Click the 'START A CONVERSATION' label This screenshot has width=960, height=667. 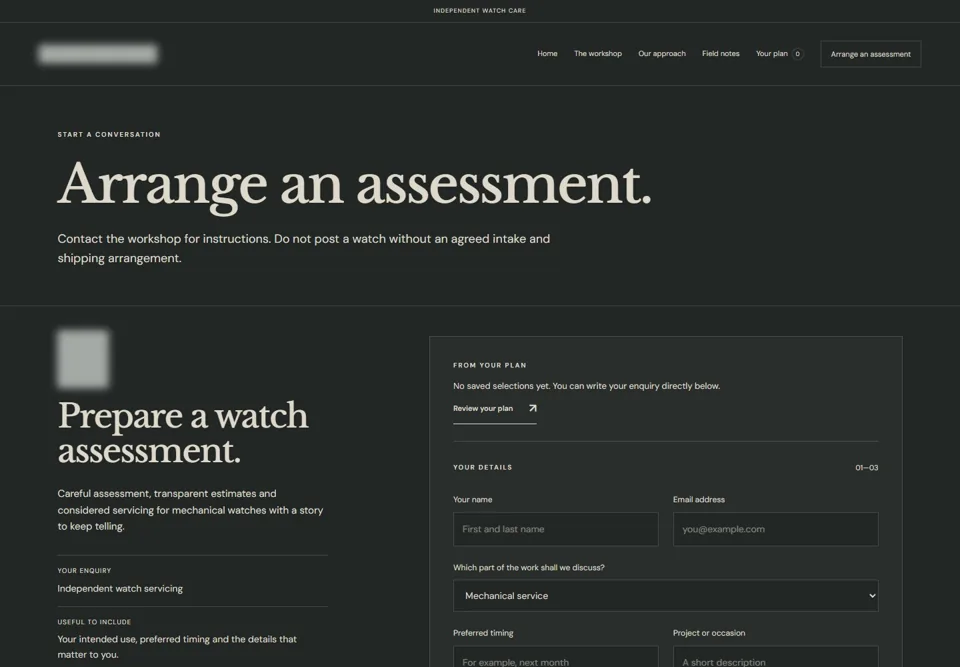(x=109, y=135)
